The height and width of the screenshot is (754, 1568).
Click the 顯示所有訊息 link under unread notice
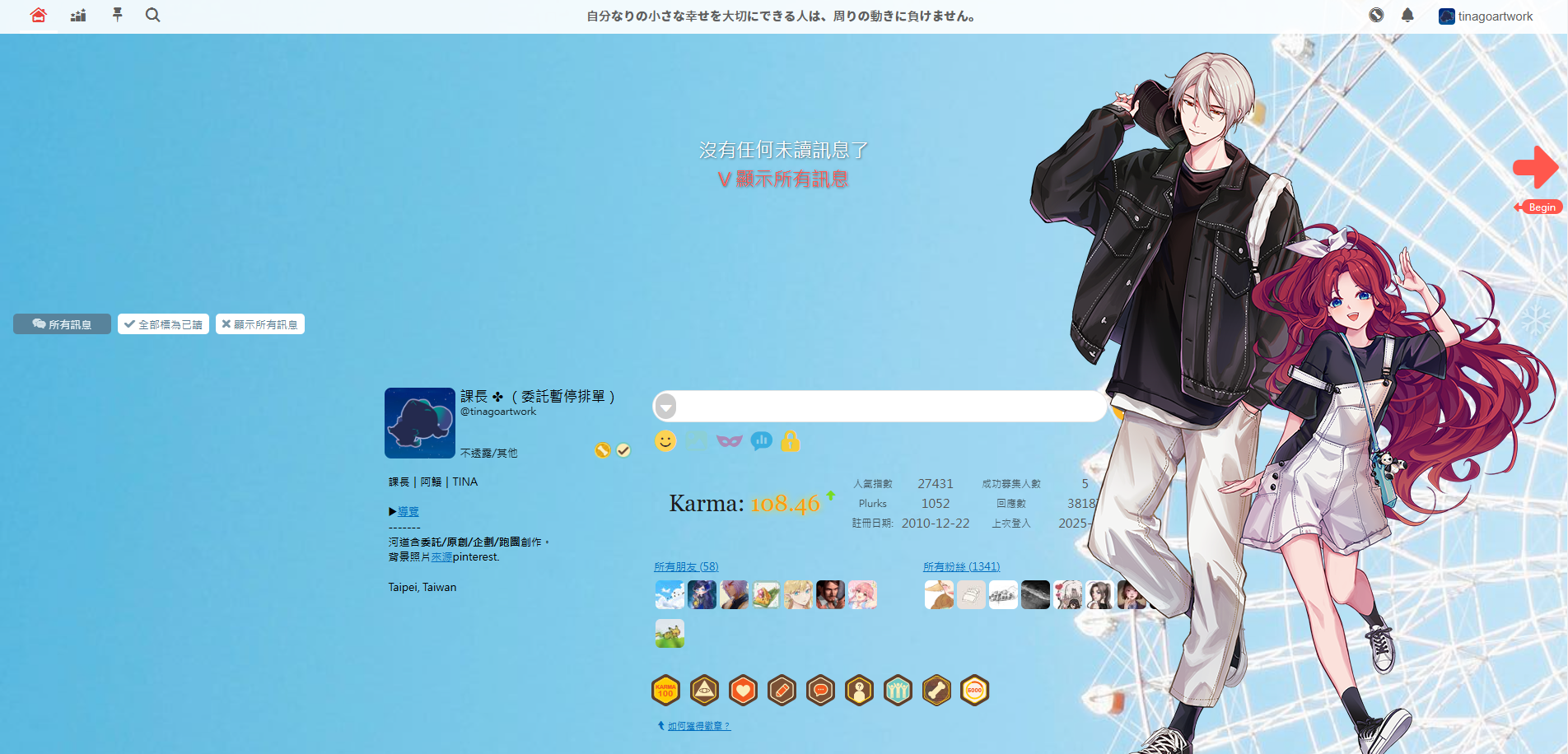pyautogui.click(x=782, y=179)
